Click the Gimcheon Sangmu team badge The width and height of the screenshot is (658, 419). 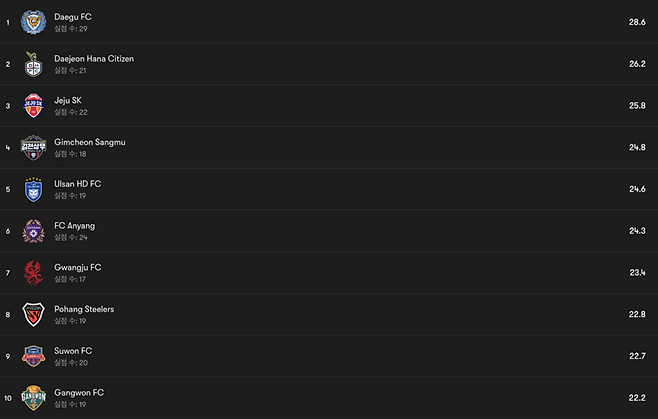33,147
